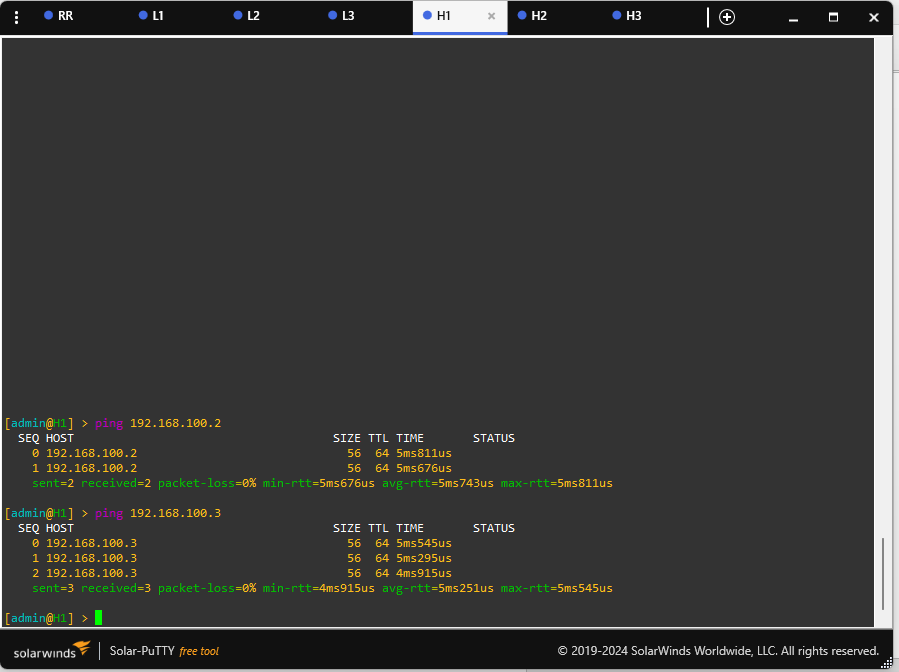The width and height of the screenshot is (899, 672).
Task: Click the 'sent=2 received=2' summary line
Action: (322, 483)
